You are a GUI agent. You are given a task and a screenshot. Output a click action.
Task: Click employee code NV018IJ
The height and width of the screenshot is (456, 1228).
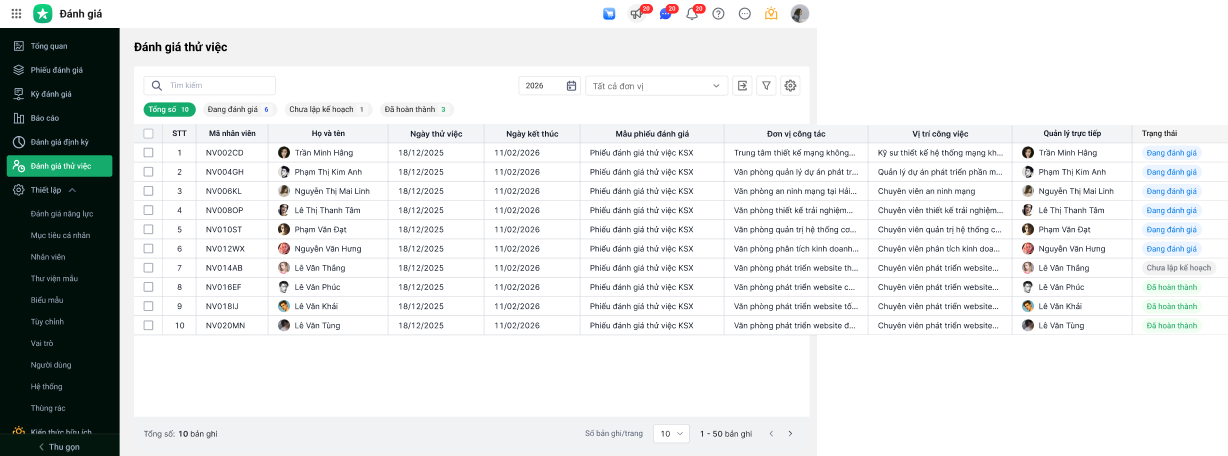(x=224, y=306)
